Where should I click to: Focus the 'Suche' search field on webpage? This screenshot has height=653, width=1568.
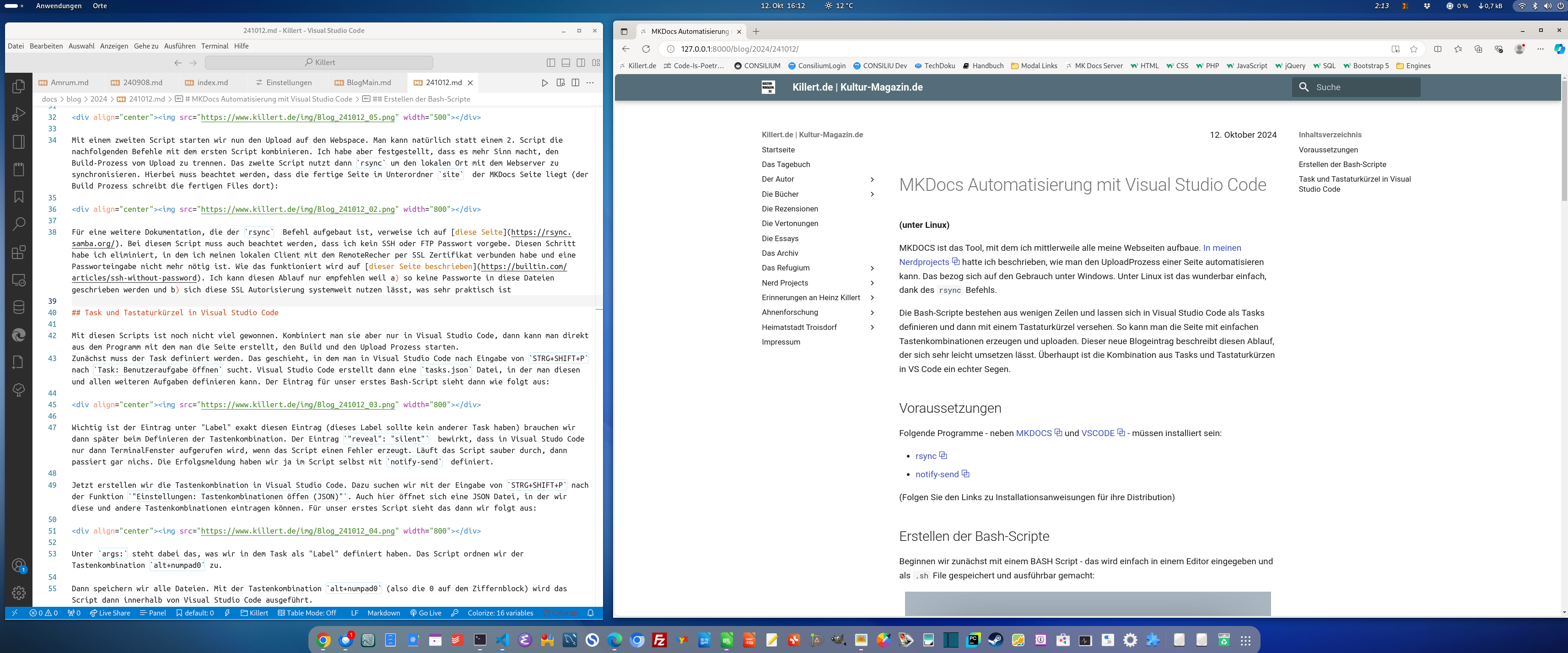click(x=1356, y=87)
